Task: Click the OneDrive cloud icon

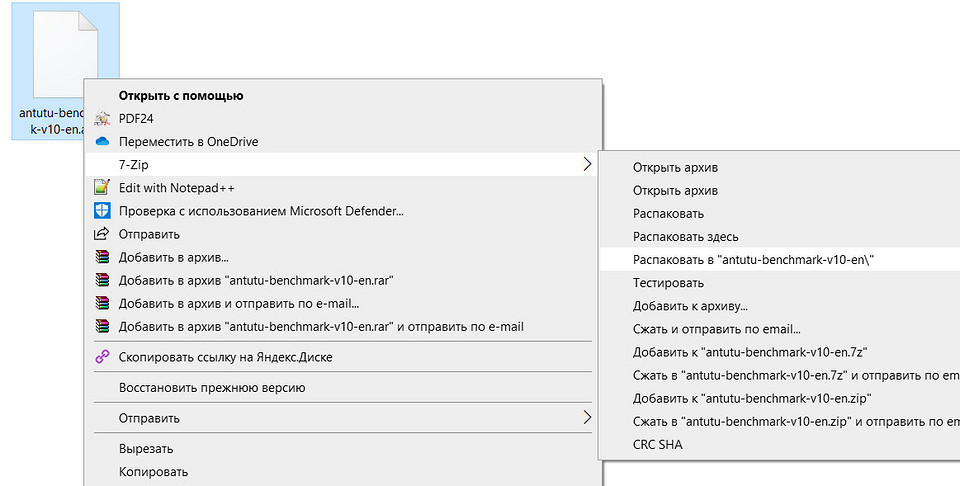Action: (102, 141)
